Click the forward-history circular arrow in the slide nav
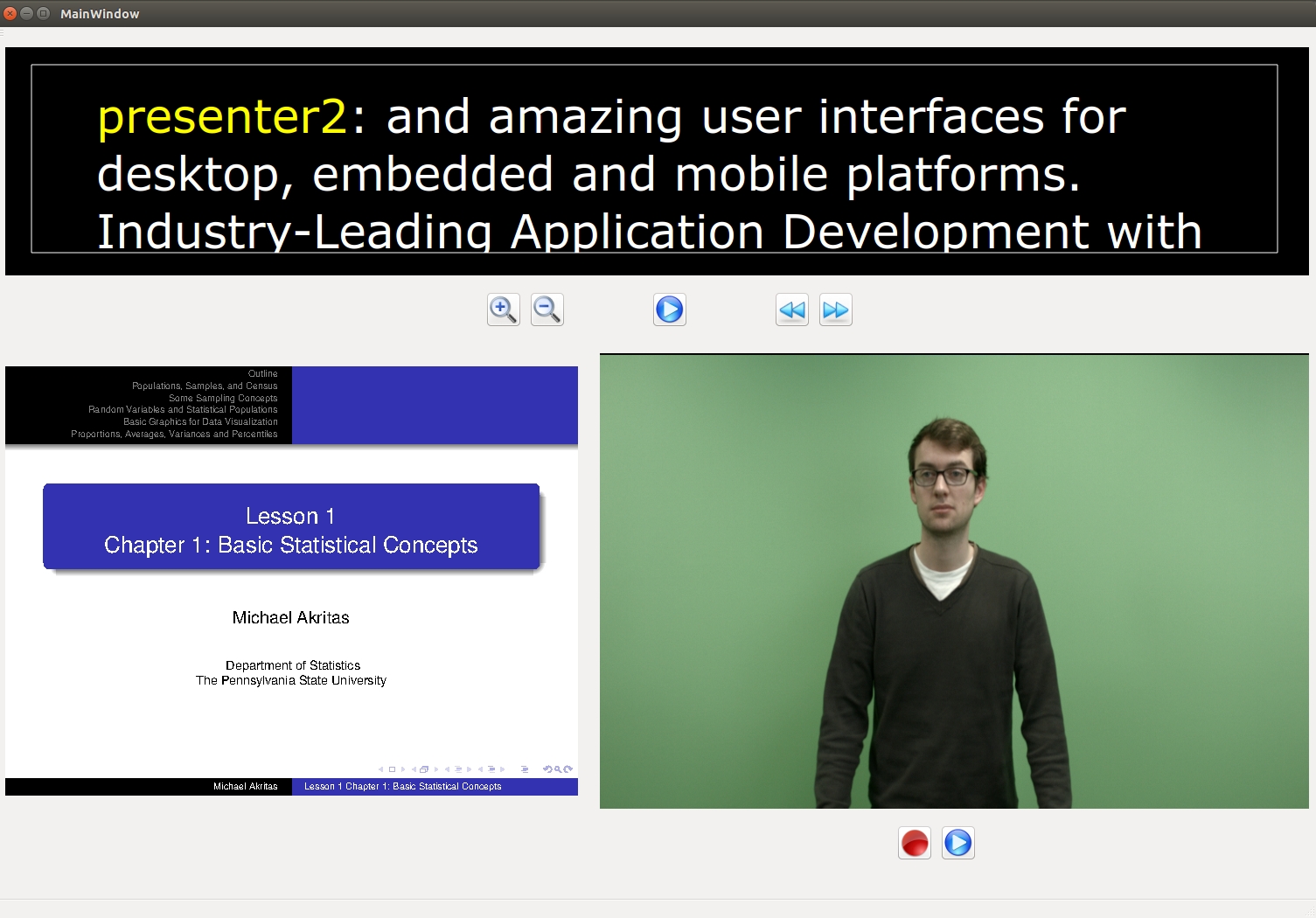The image size is (1316, 918). pos(568,769)
